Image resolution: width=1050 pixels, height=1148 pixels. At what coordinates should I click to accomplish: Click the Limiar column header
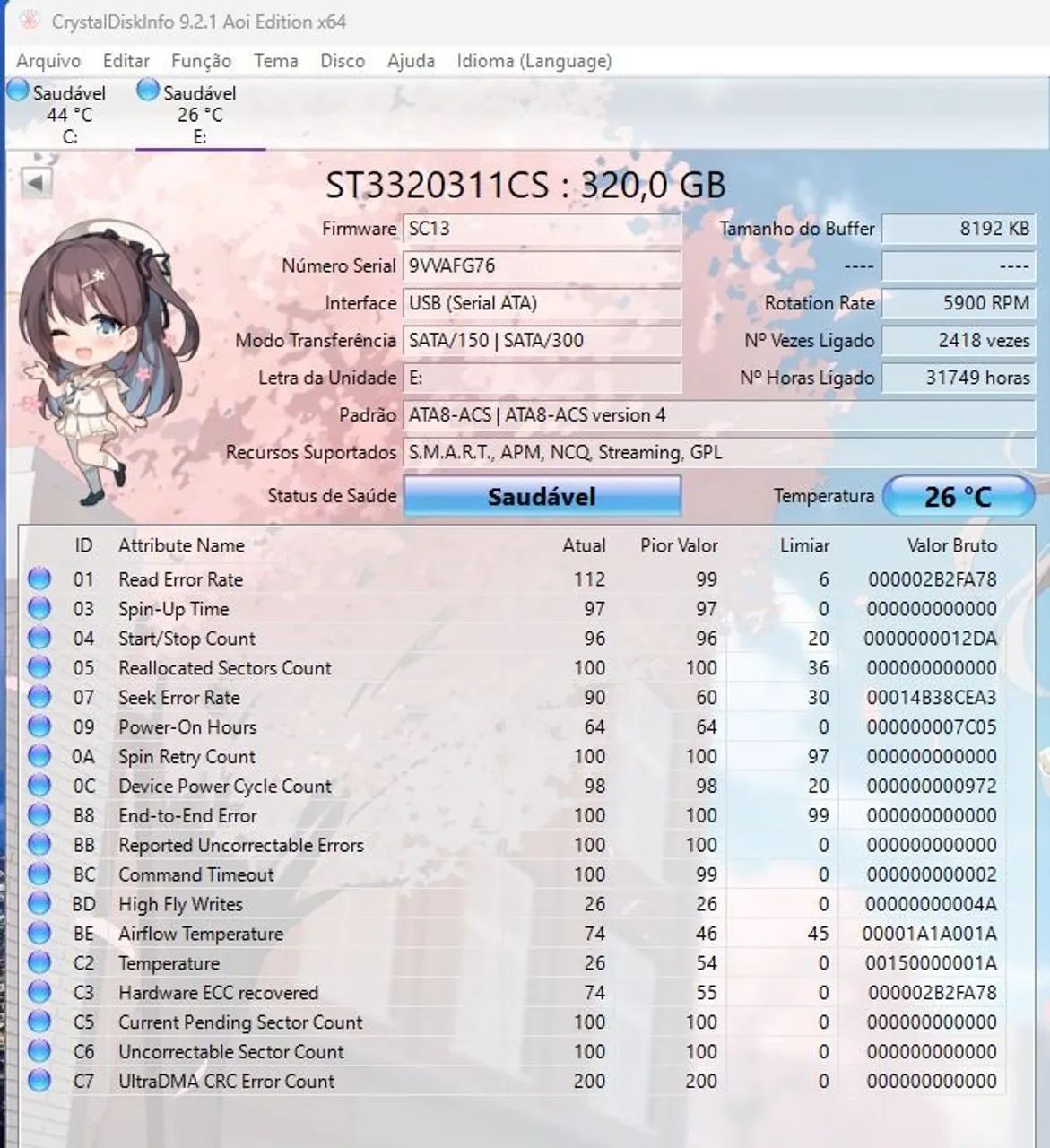click(804, 544)
